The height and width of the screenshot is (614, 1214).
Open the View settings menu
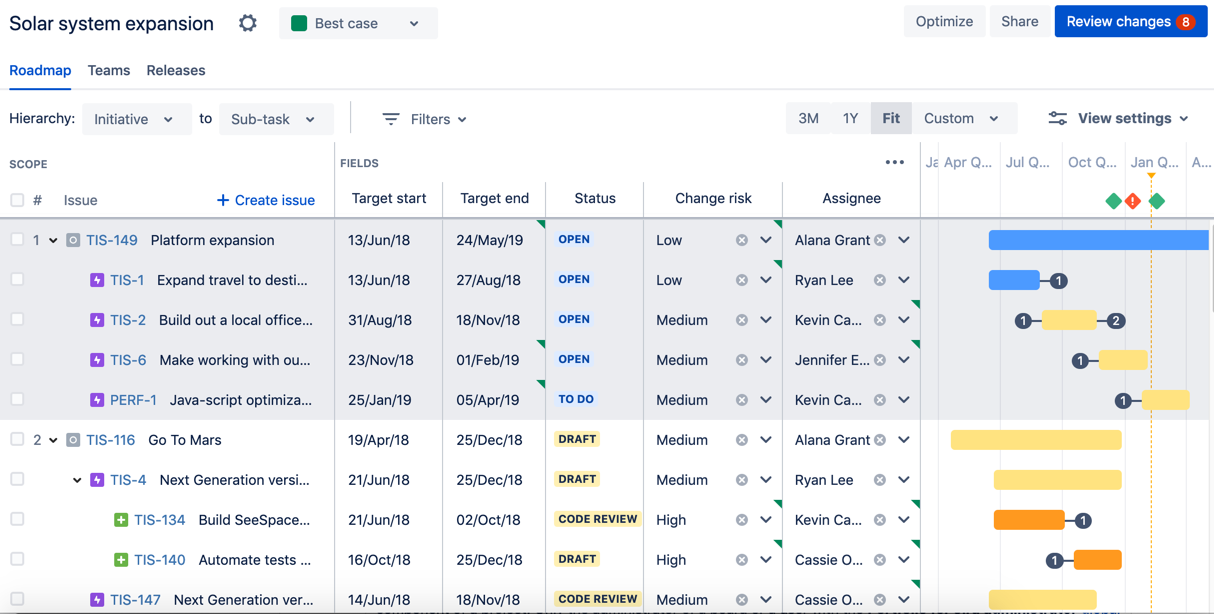[x=1119, y=118]
